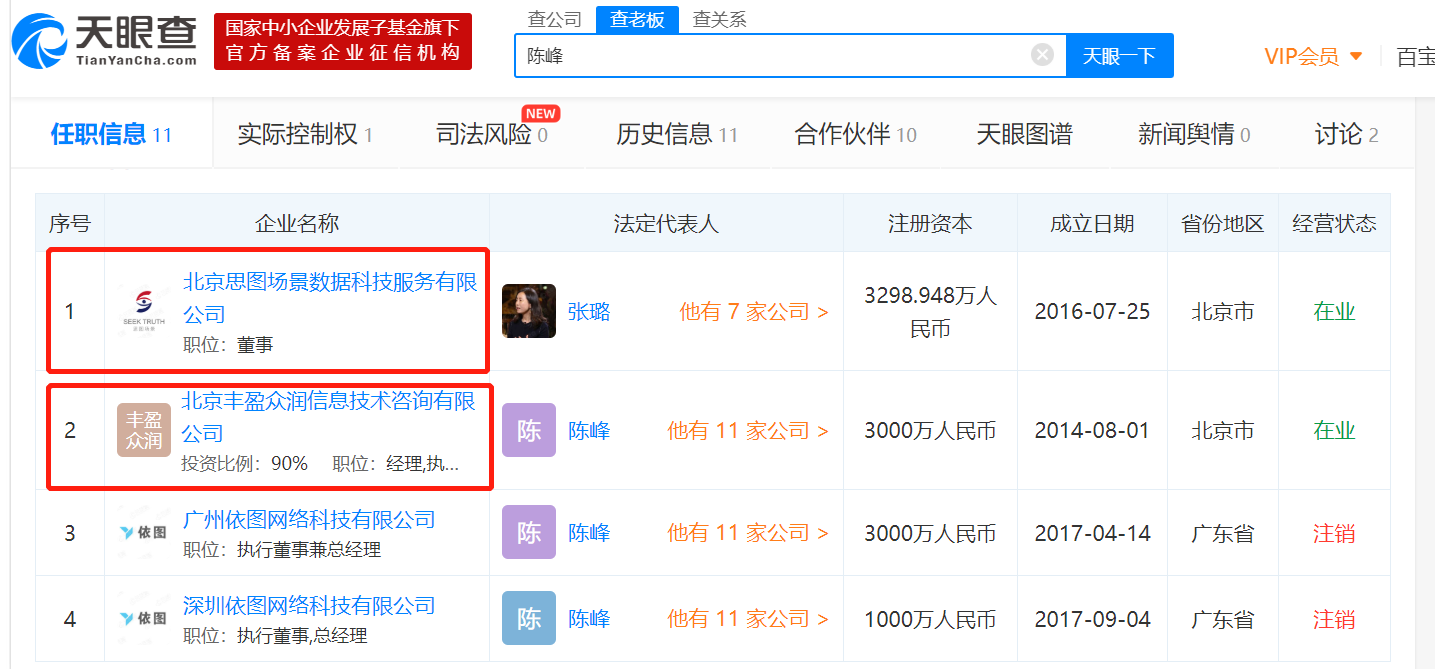Click the TianYanCha logo
This screenshot has height=669, width=1435.
click(104, 40)
